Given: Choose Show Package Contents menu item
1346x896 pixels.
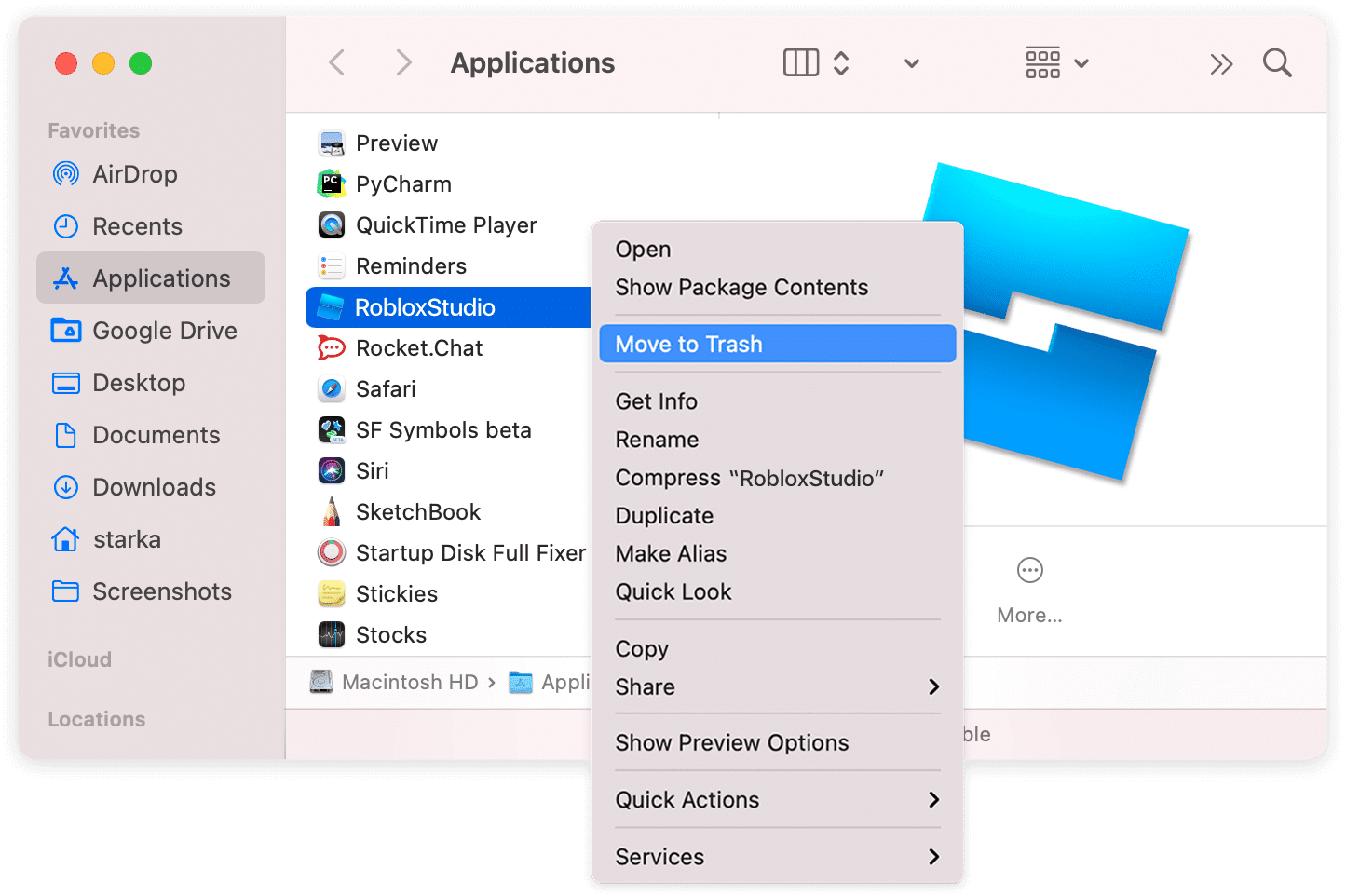Looking at the screenshot, I should pos(741,288).
